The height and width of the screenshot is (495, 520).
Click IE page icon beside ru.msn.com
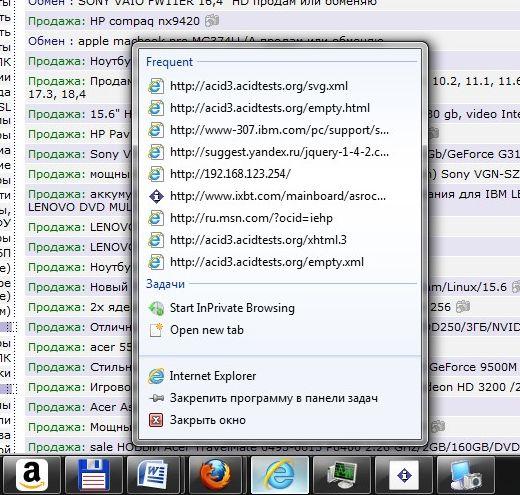point(156,218)
